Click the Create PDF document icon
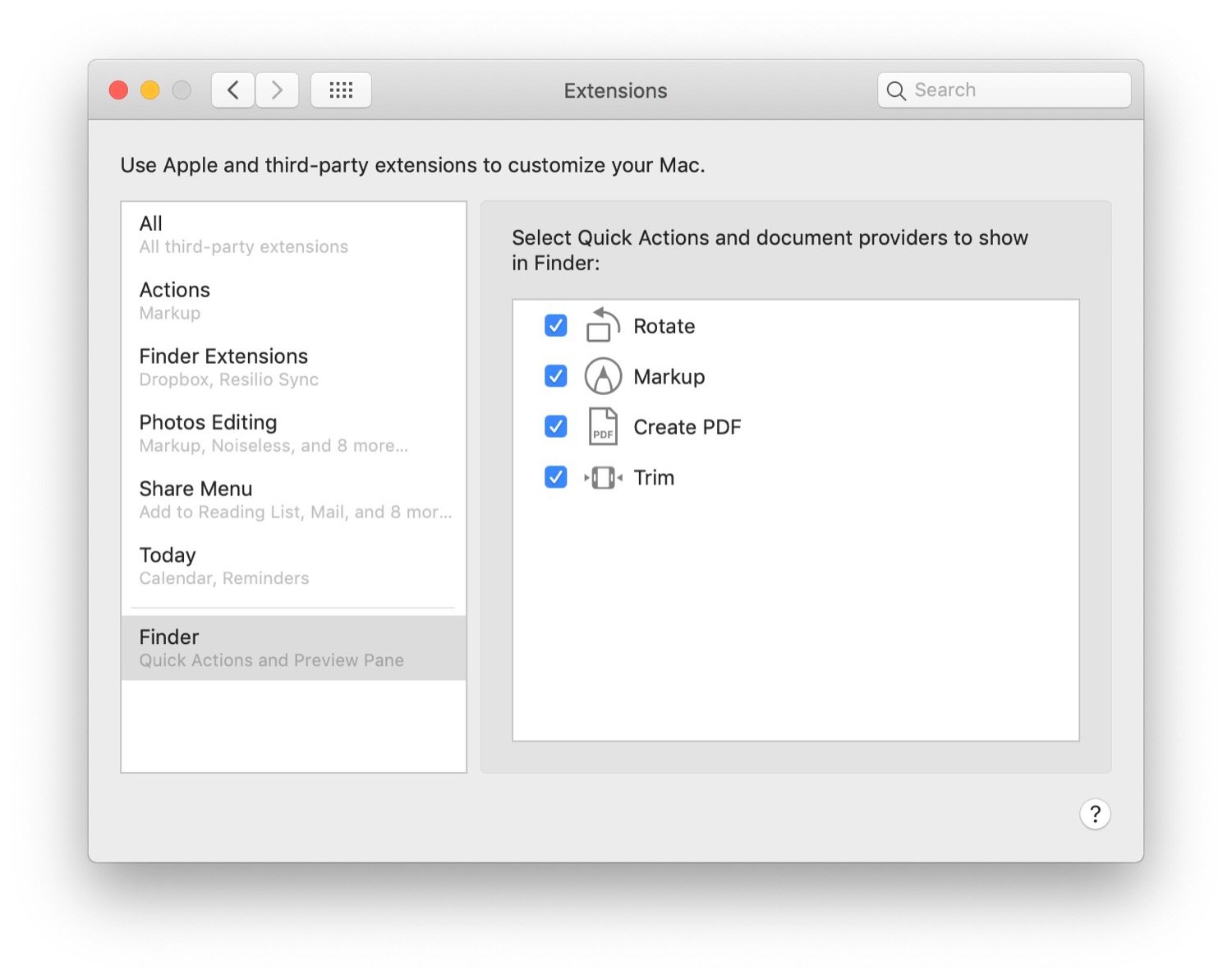This screenshot has height=979, width=1232. 603,427
